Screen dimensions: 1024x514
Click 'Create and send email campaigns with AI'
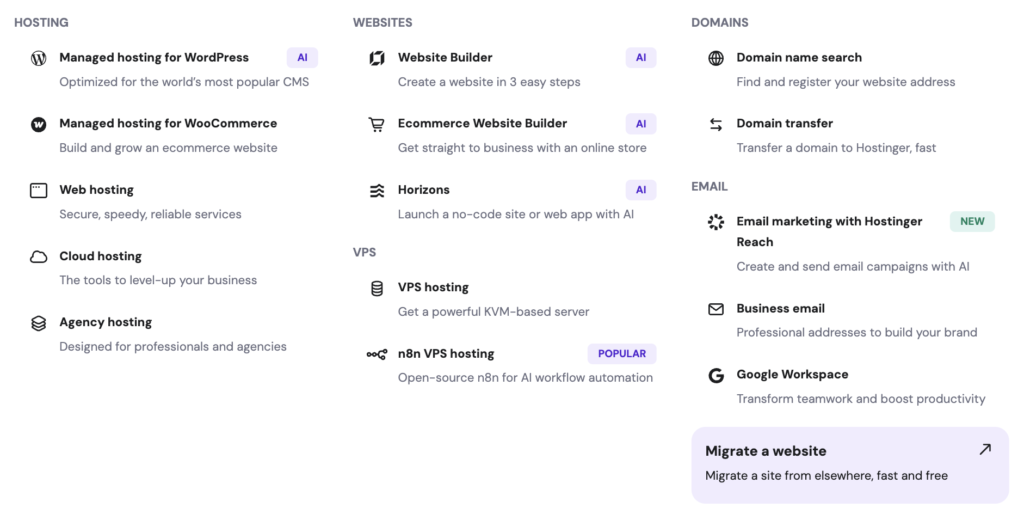pyautogui.click(x=853, y=266)
